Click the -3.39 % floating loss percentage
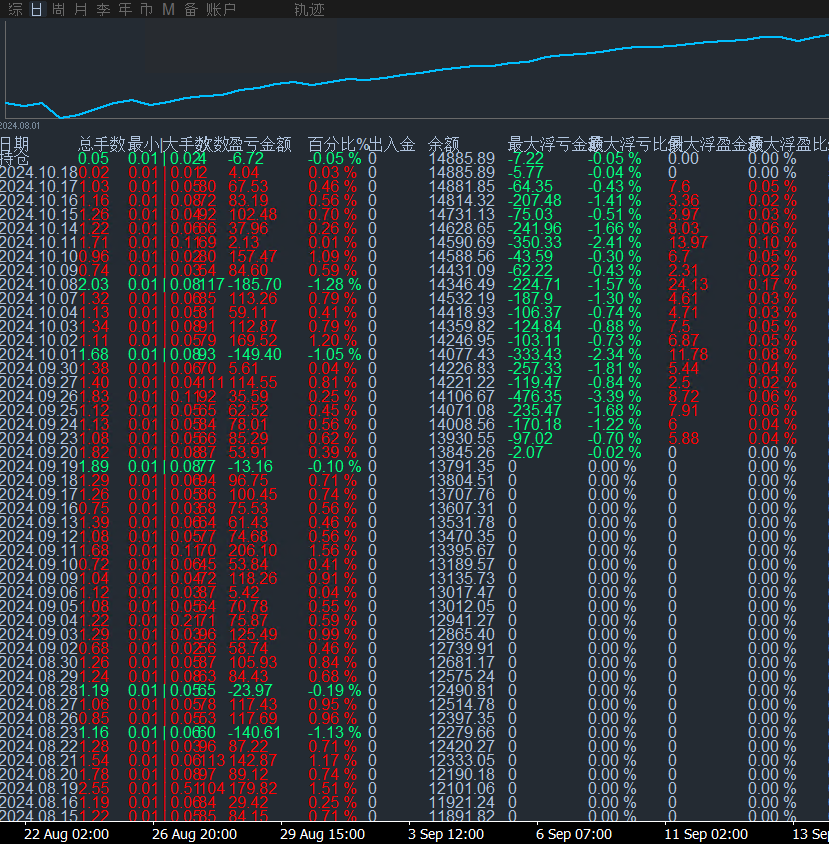 pyautogui.click(x=614, y=396)
